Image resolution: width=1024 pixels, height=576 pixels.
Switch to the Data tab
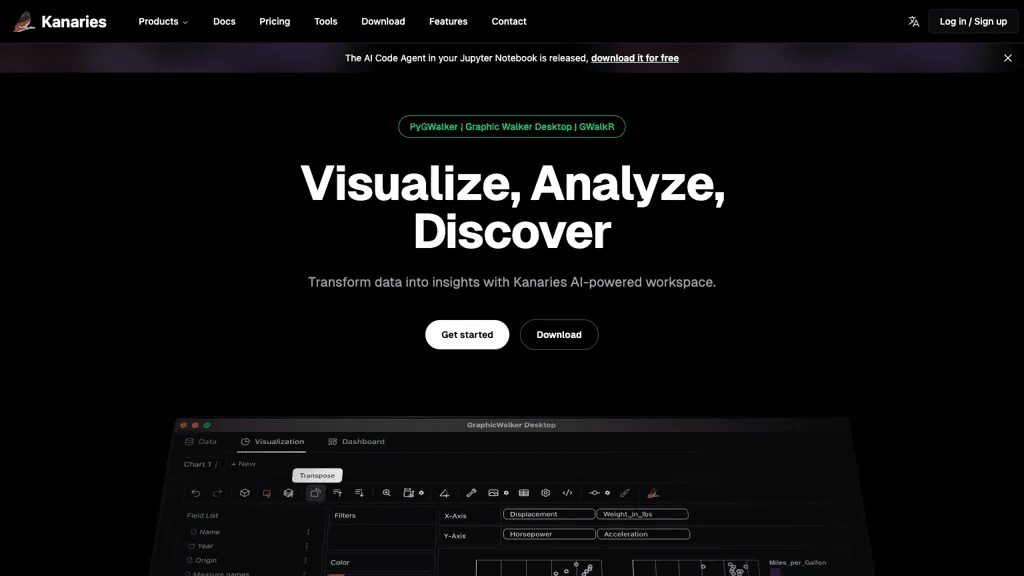(200, 441)
